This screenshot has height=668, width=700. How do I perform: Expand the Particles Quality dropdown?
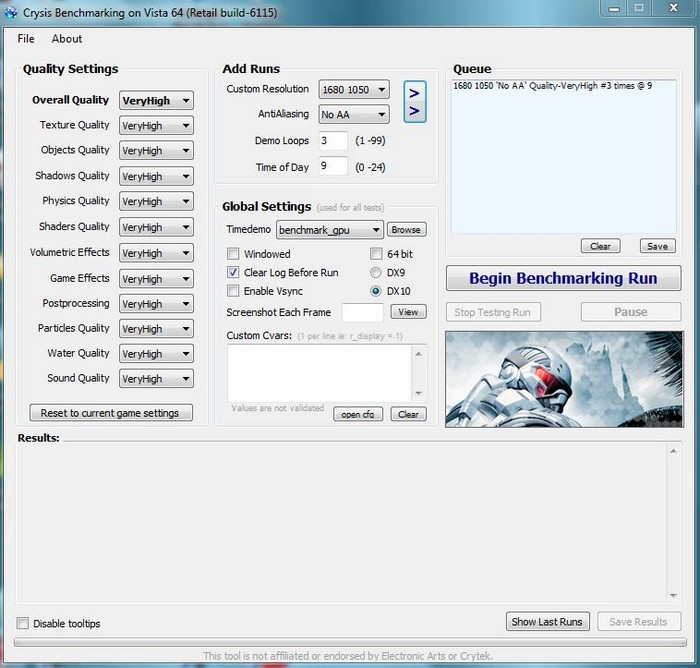156,329
